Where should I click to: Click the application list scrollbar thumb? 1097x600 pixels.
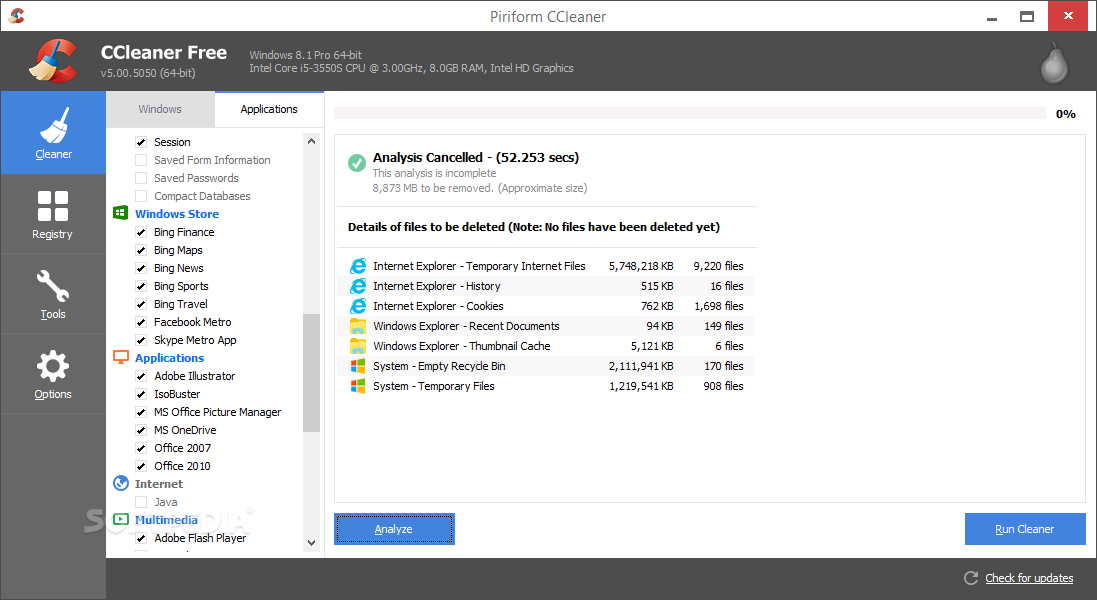coord(311,373)
